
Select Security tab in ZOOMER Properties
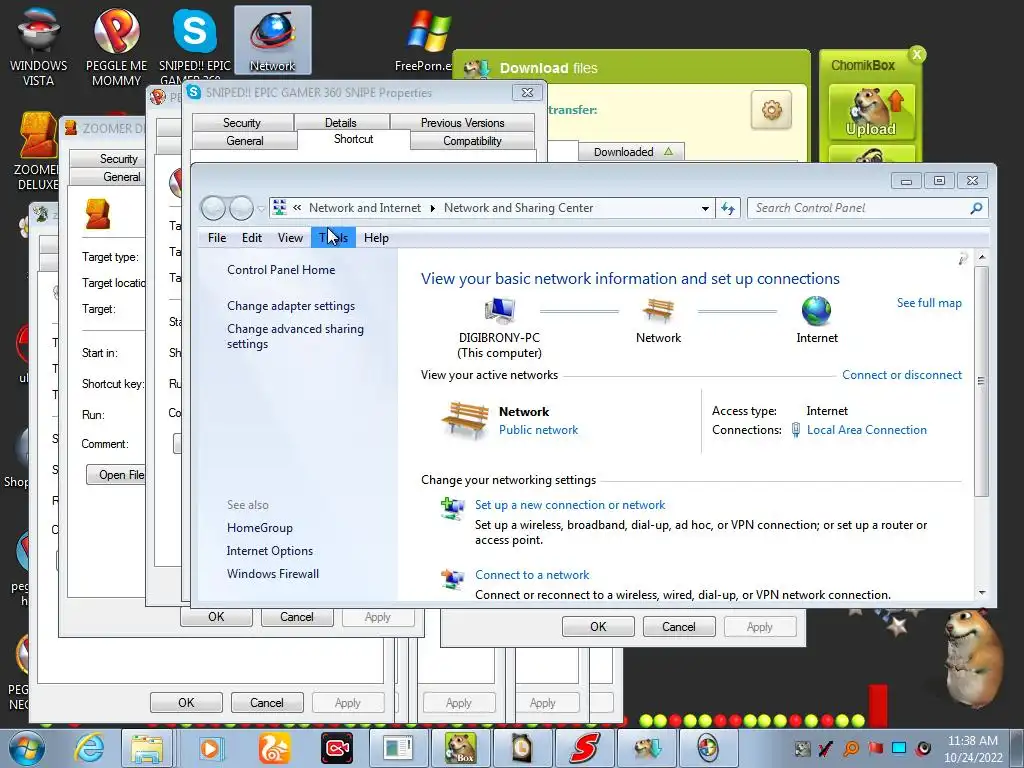pyautogui.click(x=118, y=159)
